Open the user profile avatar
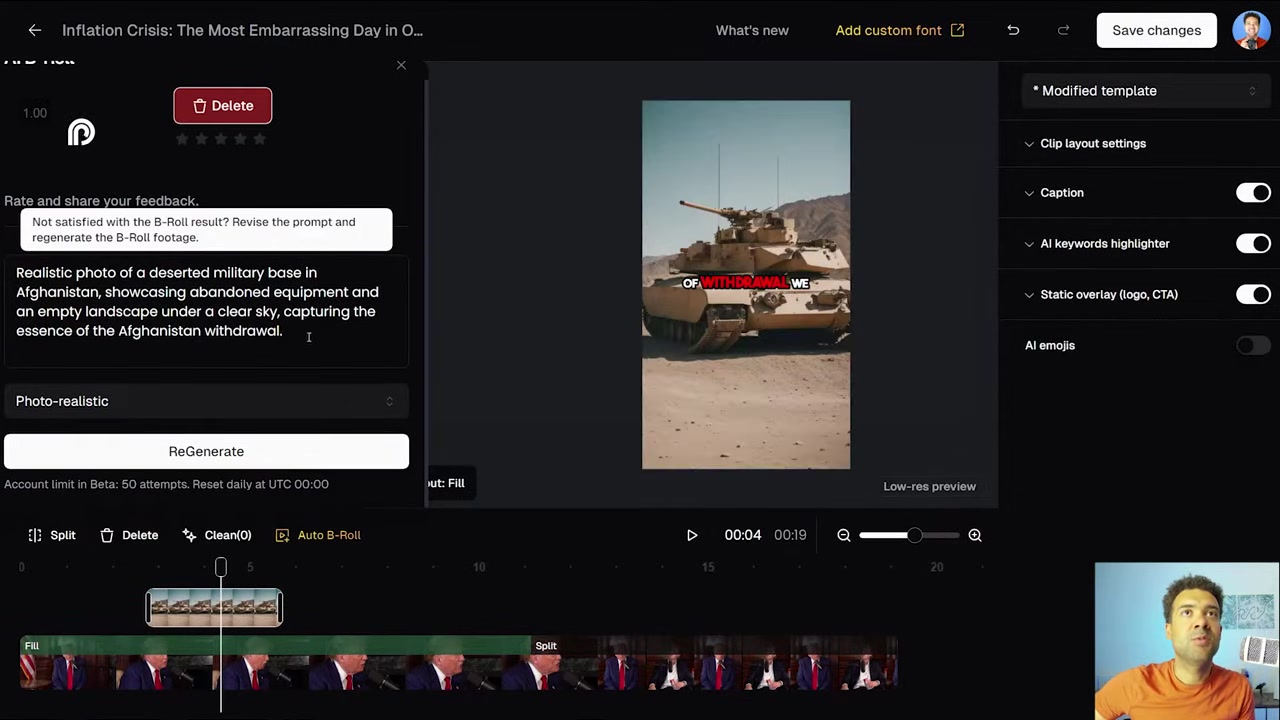1280x720 pixels. point(1251,30)
